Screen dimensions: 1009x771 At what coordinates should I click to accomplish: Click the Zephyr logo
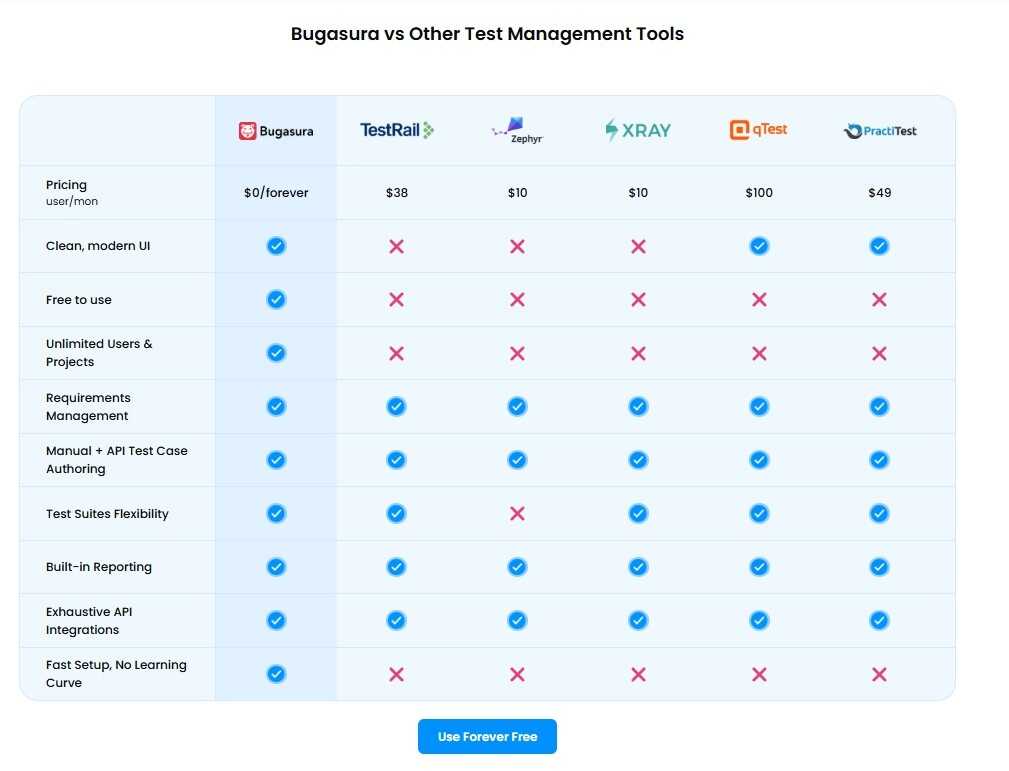click(517, 131)
